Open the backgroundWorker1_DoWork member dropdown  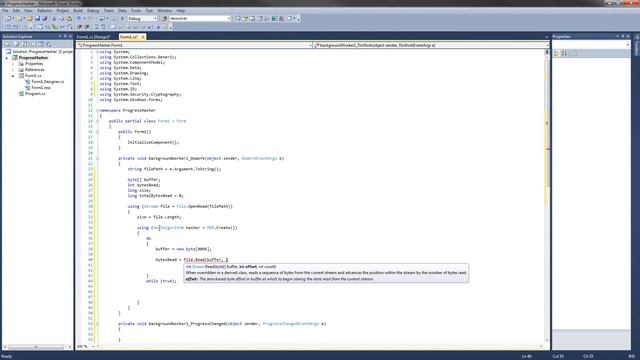(x=547, y=45)
